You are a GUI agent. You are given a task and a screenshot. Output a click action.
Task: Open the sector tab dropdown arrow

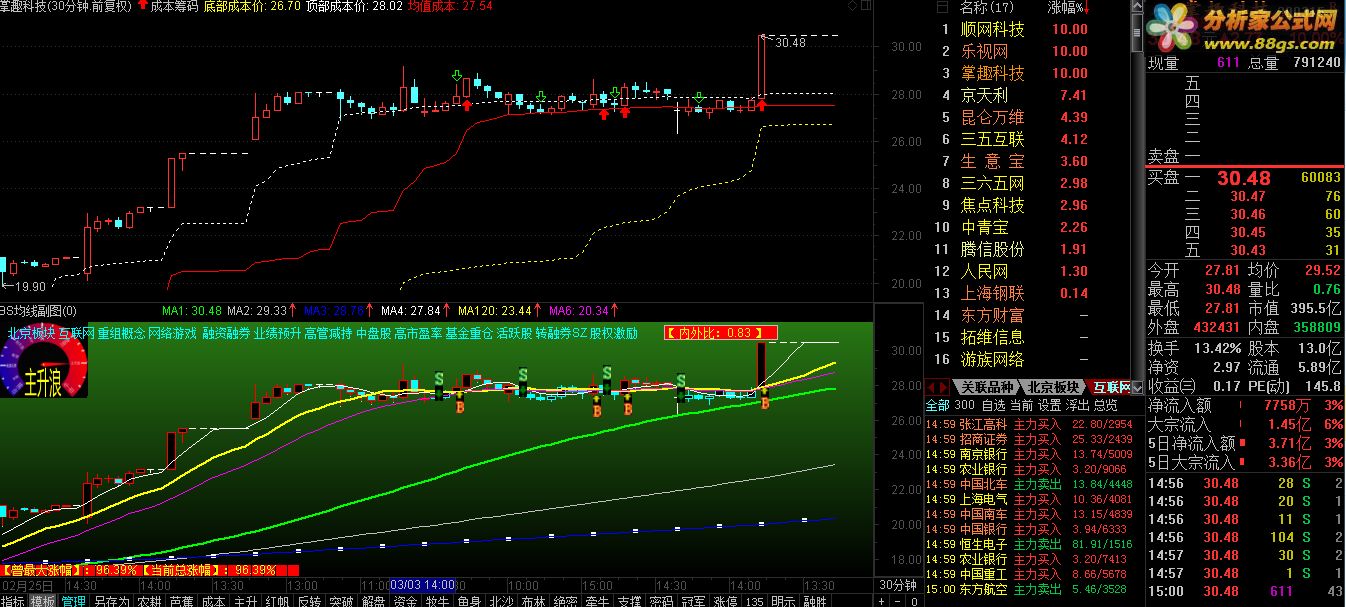pos(1138,387)
